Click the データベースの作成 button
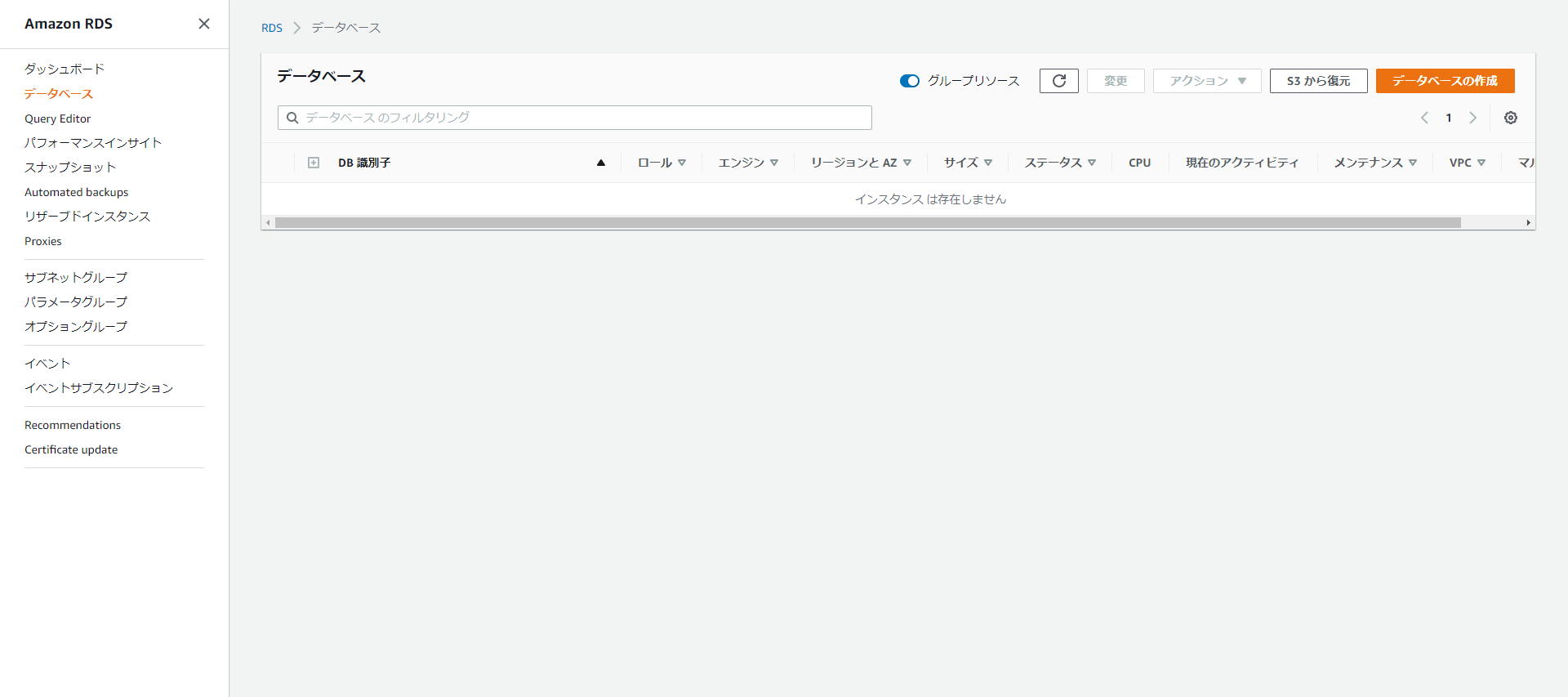 (x=1445, y=81)
